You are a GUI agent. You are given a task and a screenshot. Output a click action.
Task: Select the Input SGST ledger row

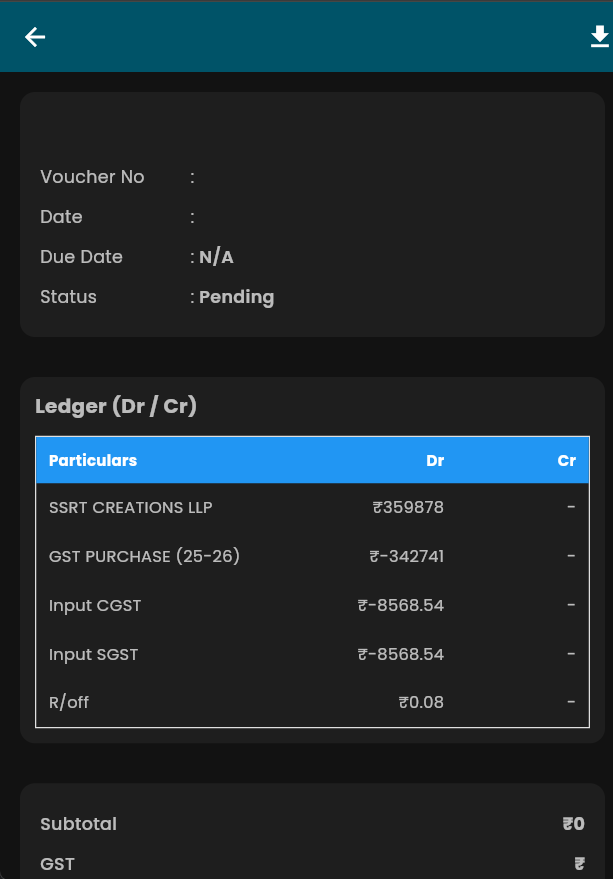pyautogui.click(x=312, y=654)
